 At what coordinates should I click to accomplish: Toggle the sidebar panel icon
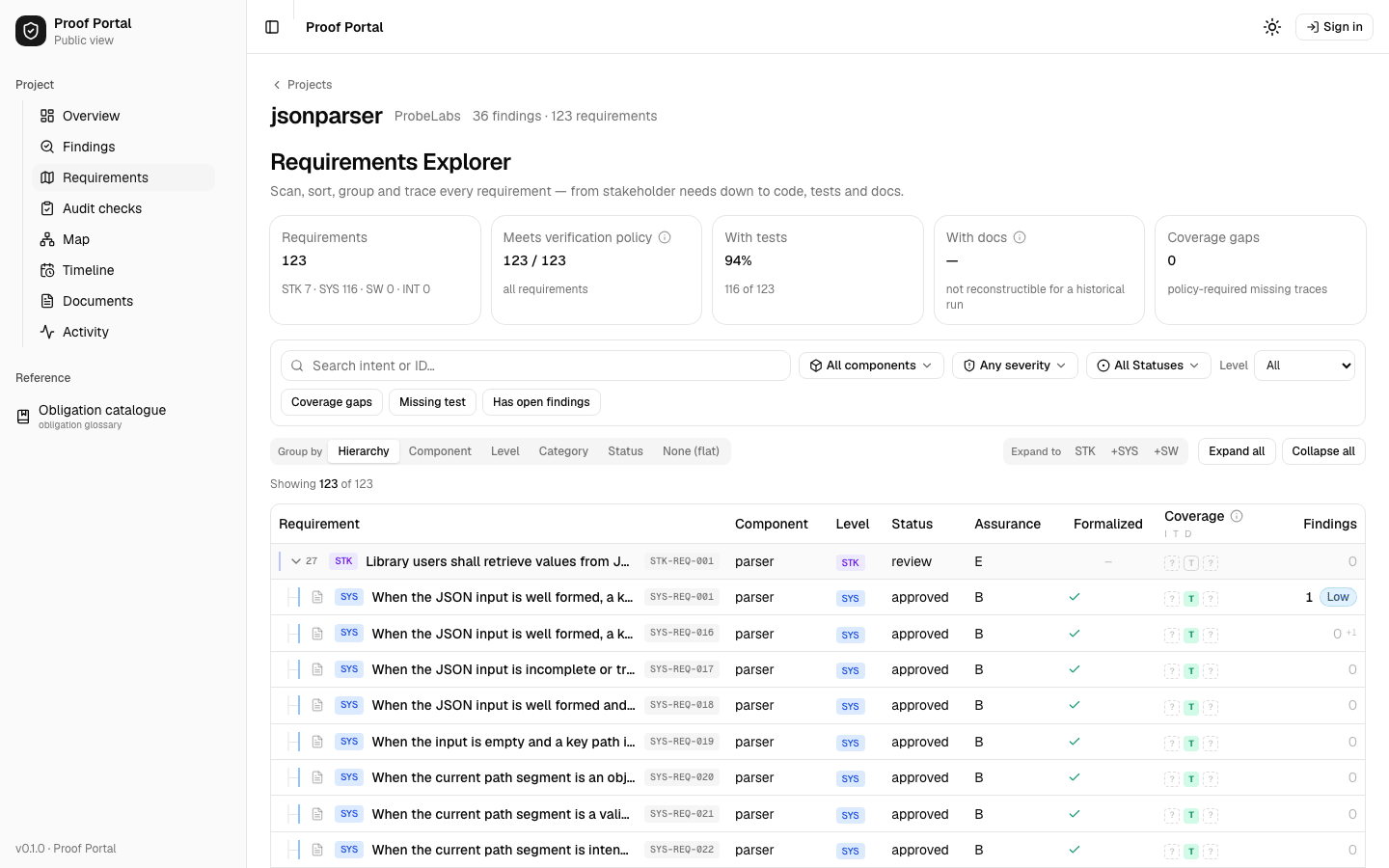tap(272, 27)
